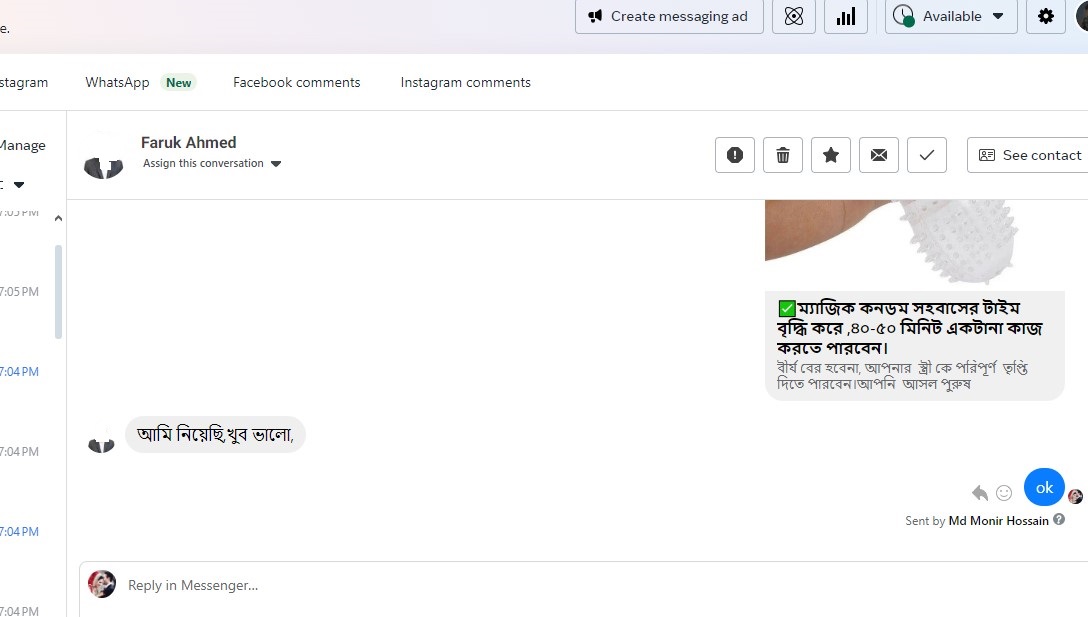This screenshot has height=617, width=1088.
Task: Open the automations atom icon
Action: 794,16
